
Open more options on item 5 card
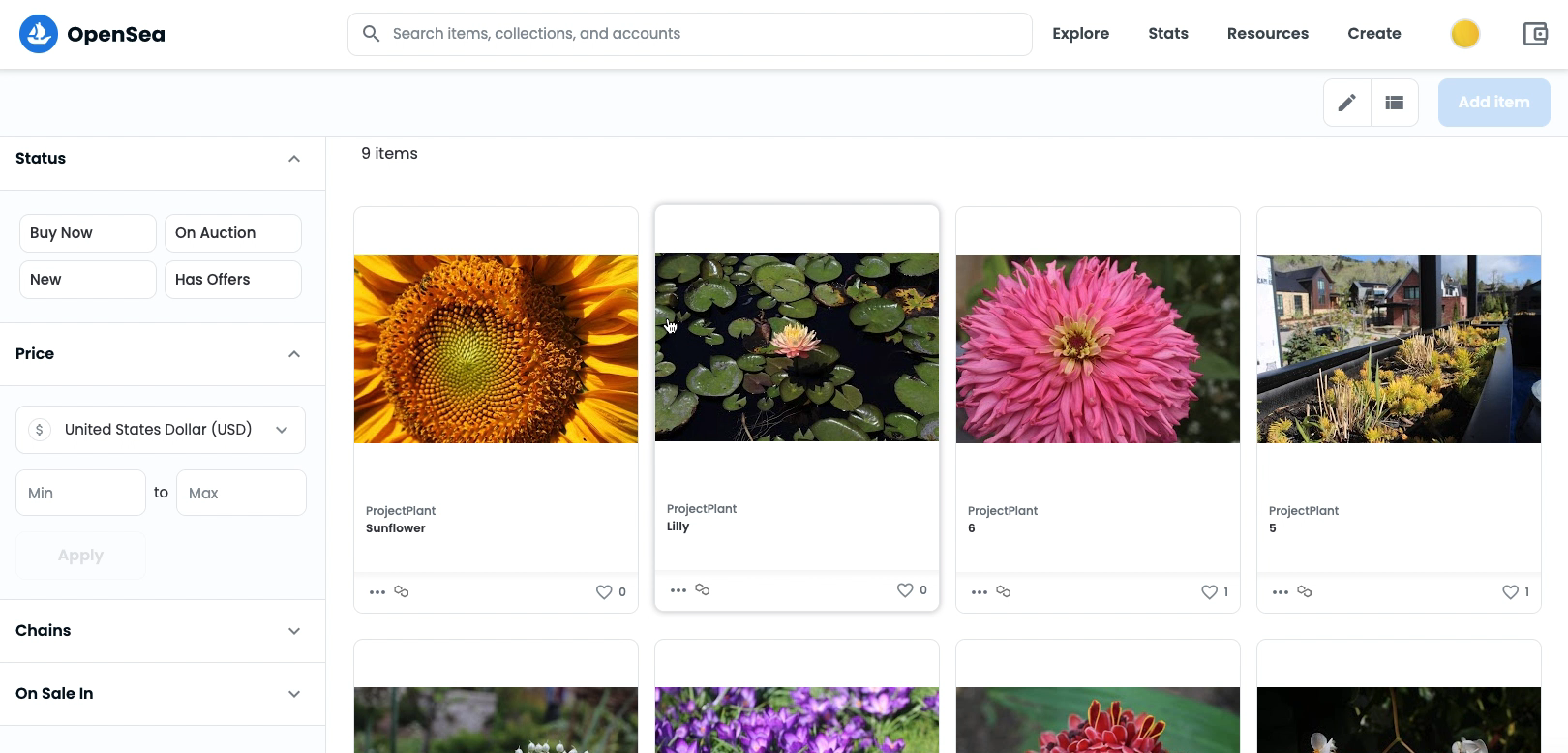(x=1281, y=591)
